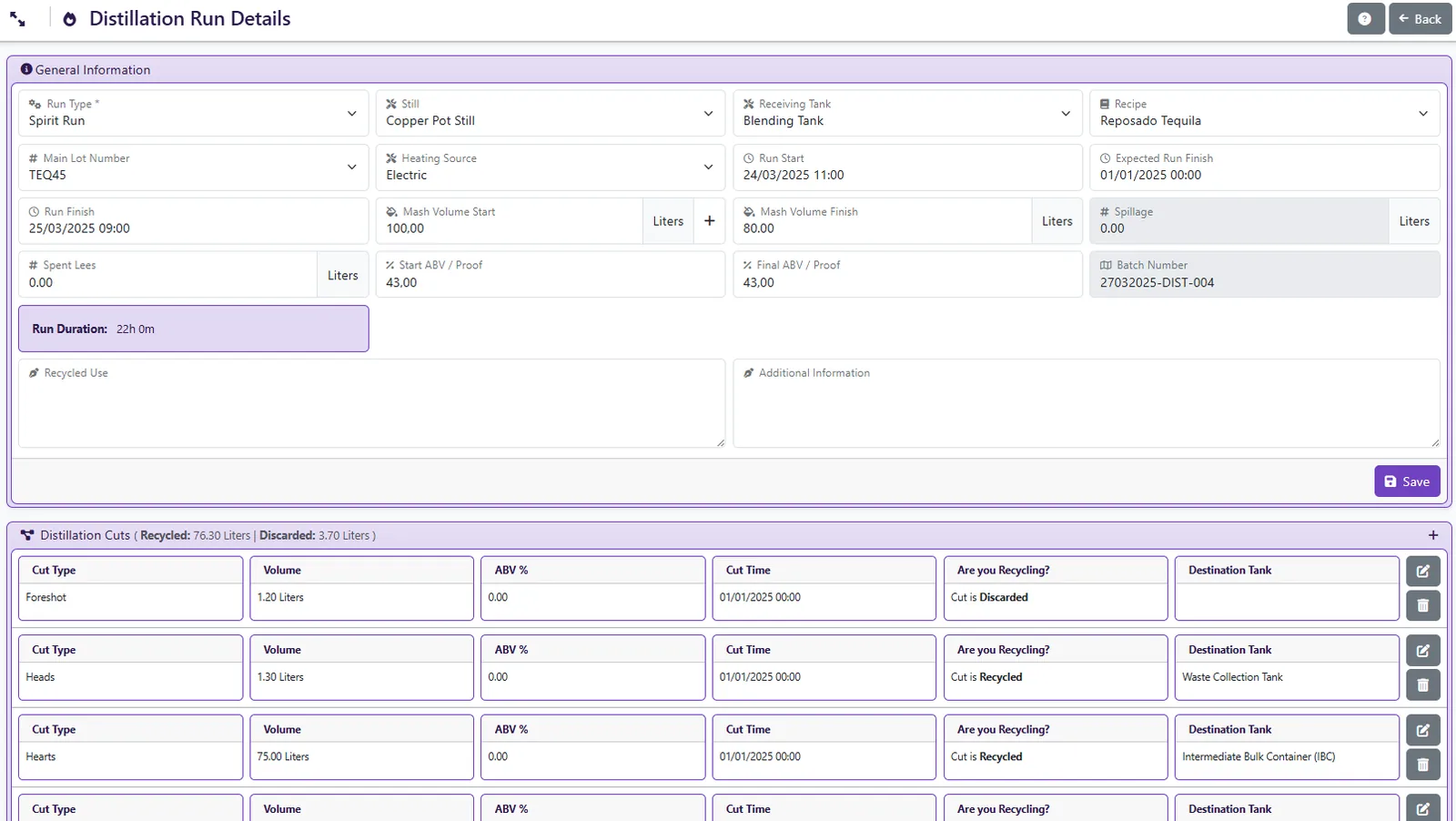
Task: Click the Run Finish date field
Action: [x=193, y=221]
